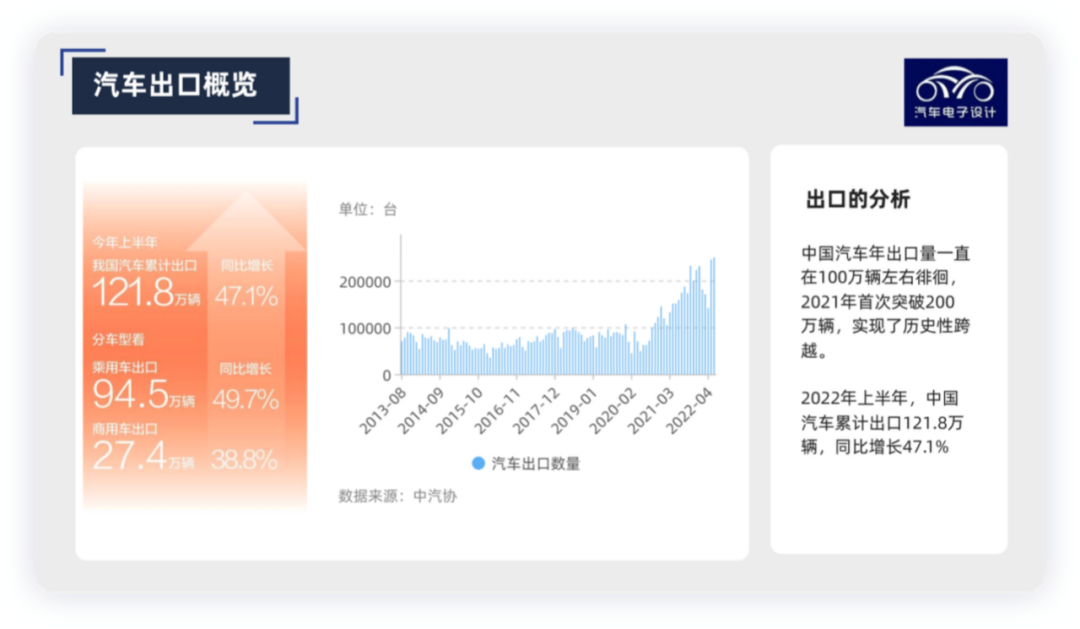Click the 乘用车出口 label
1080x629 pixels.
coord(125,367)
